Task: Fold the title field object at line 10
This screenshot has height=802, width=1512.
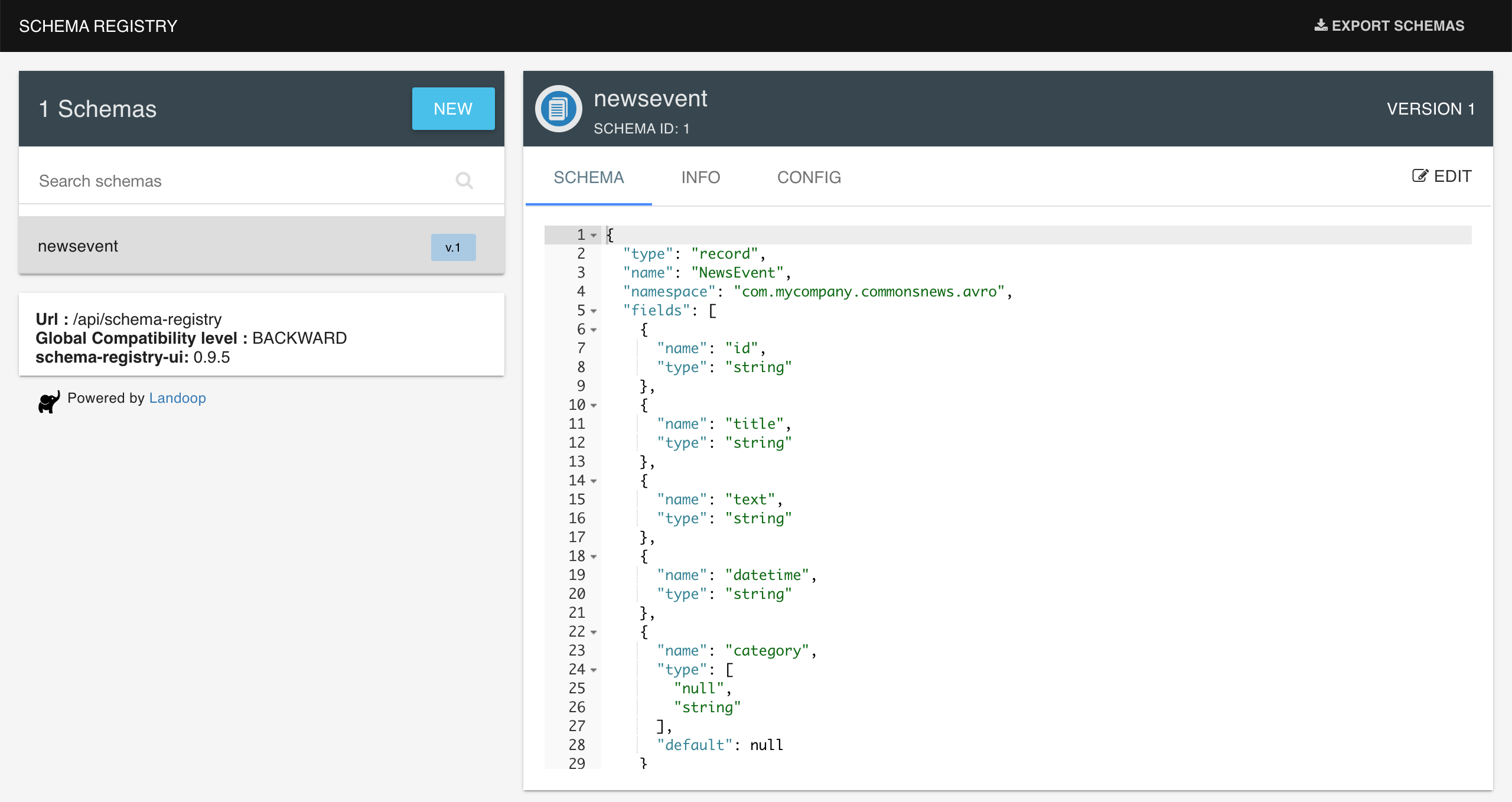Action: click(x=594, y=405)
